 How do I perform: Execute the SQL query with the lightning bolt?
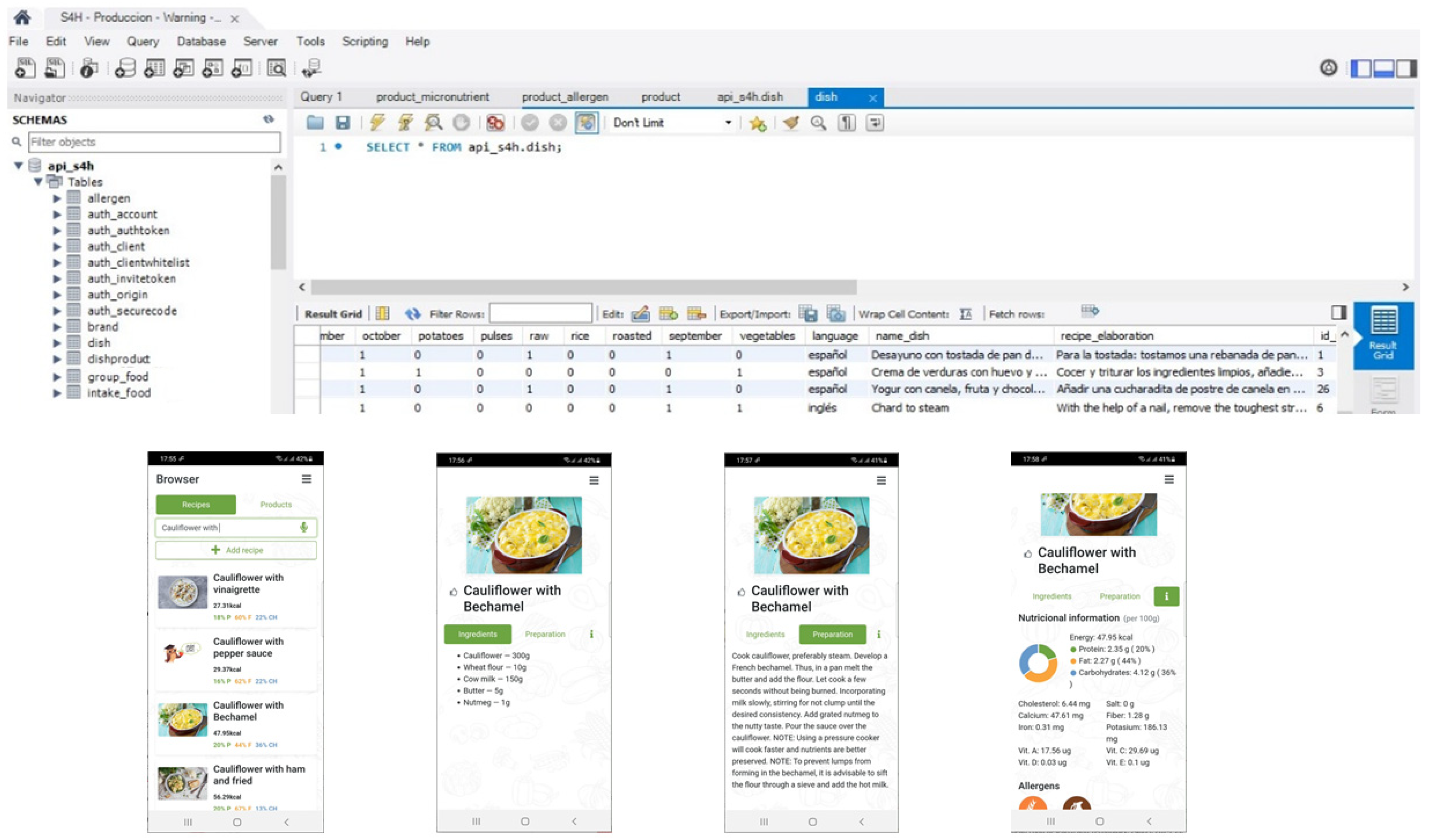pos(377,123)
